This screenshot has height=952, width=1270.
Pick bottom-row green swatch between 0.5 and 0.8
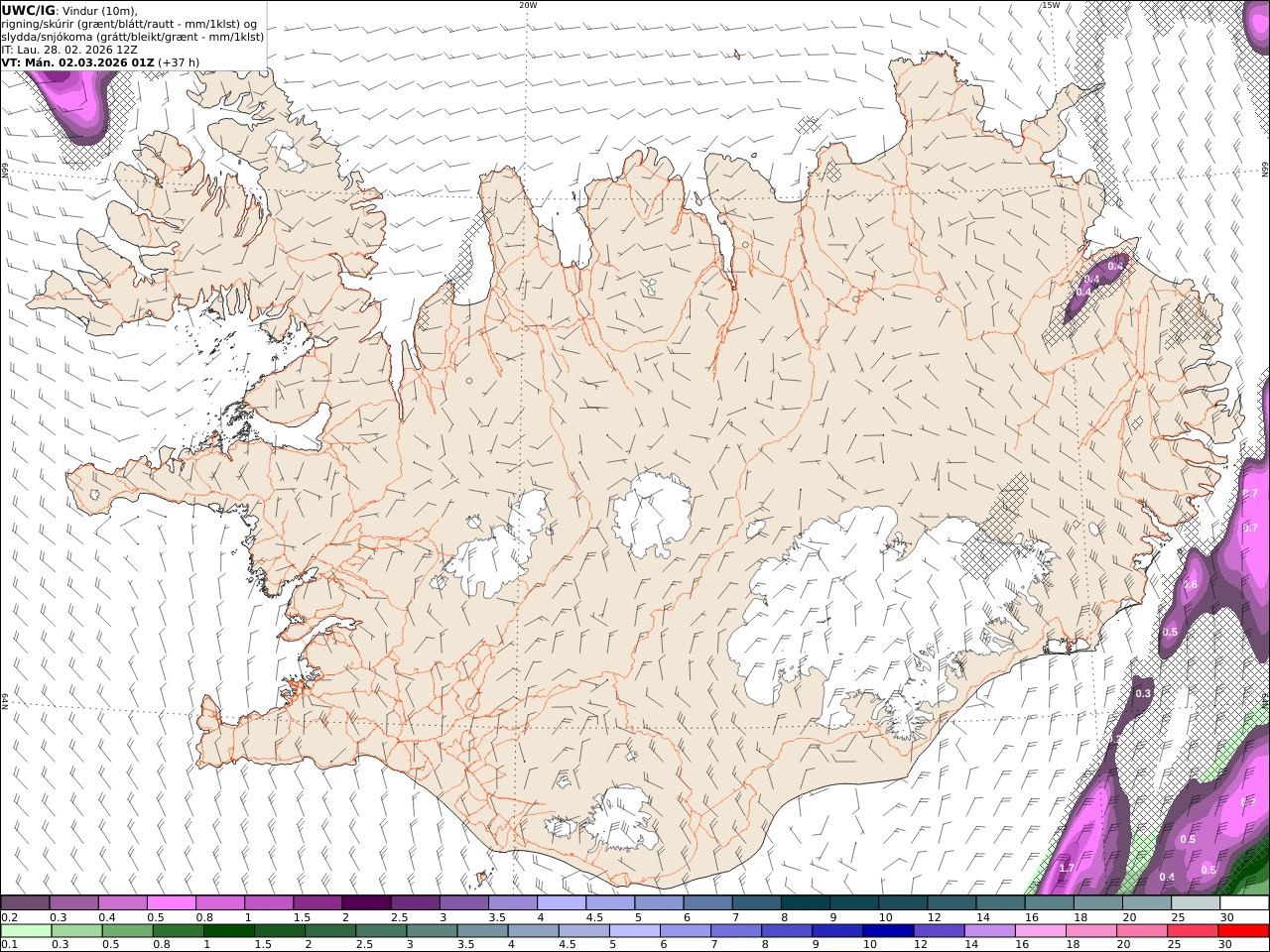[x=128, y=930]
